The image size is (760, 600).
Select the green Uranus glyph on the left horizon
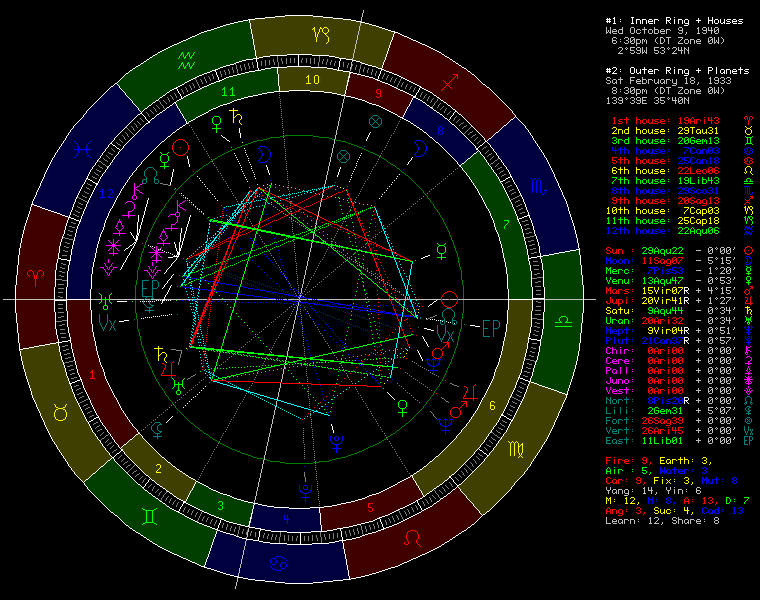coord(105,301)
